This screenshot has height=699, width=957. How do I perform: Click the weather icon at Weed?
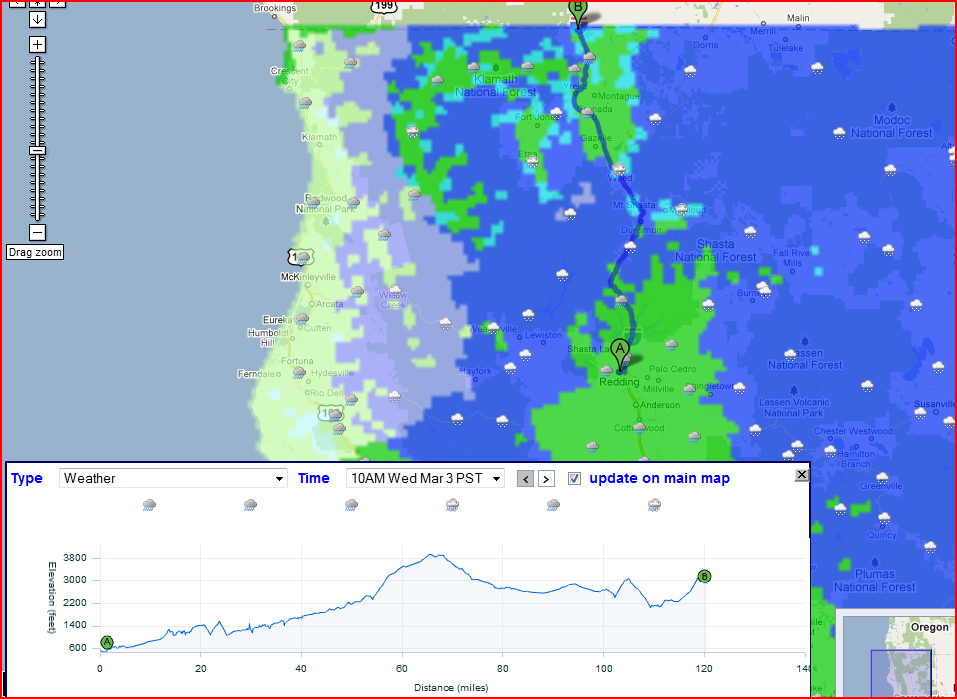tap(618, 169)
